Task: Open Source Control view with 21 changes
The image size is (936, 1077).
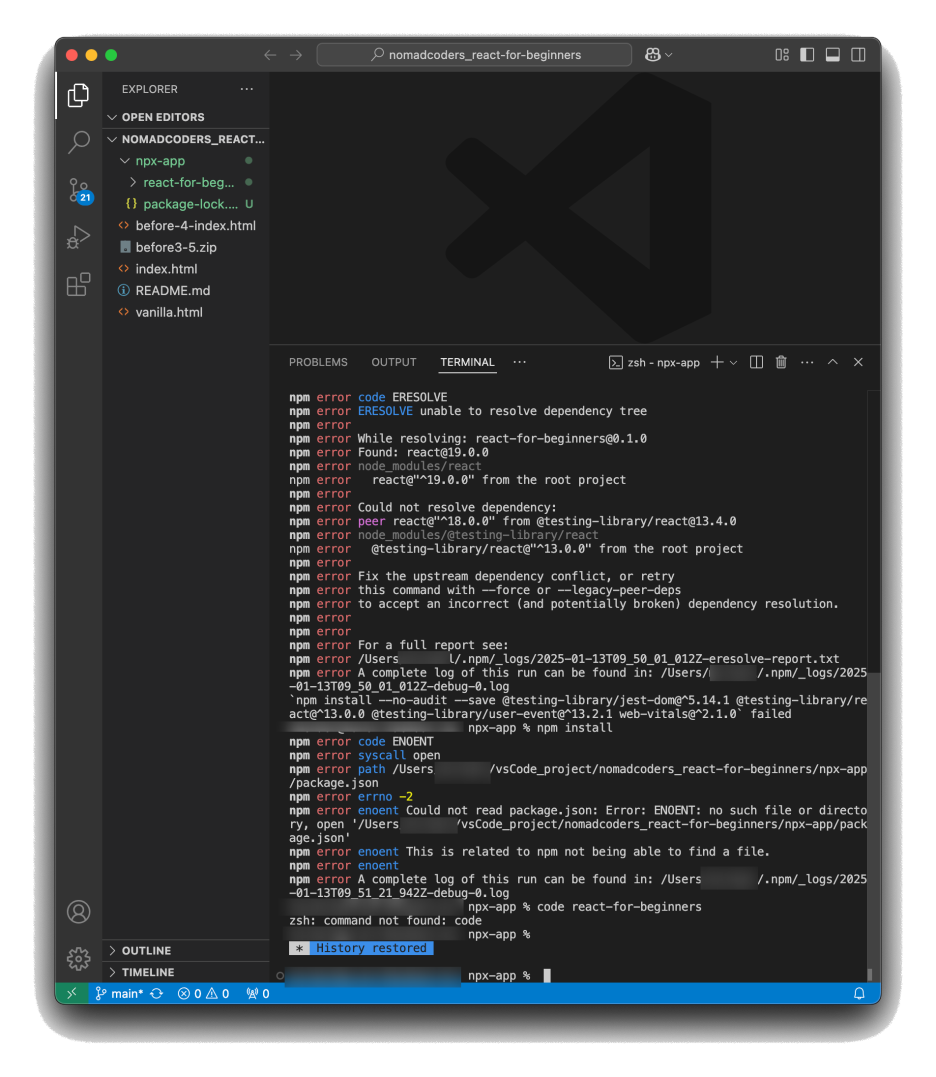Action: [x=78, y=190]
